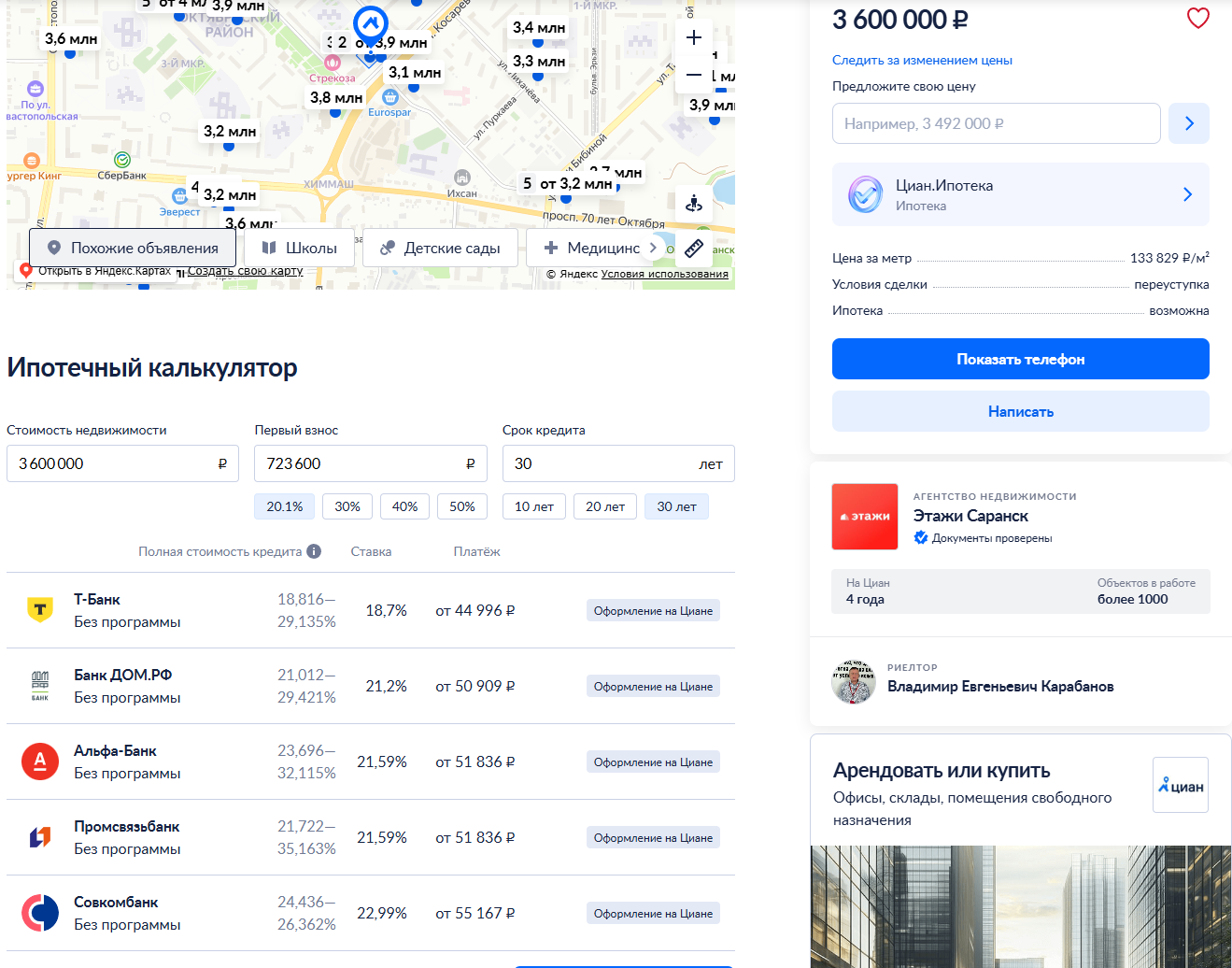Click the Промсвязьбанк logo
The height and width of the screenshot is (968, 1232).
[x=40, y=837]
